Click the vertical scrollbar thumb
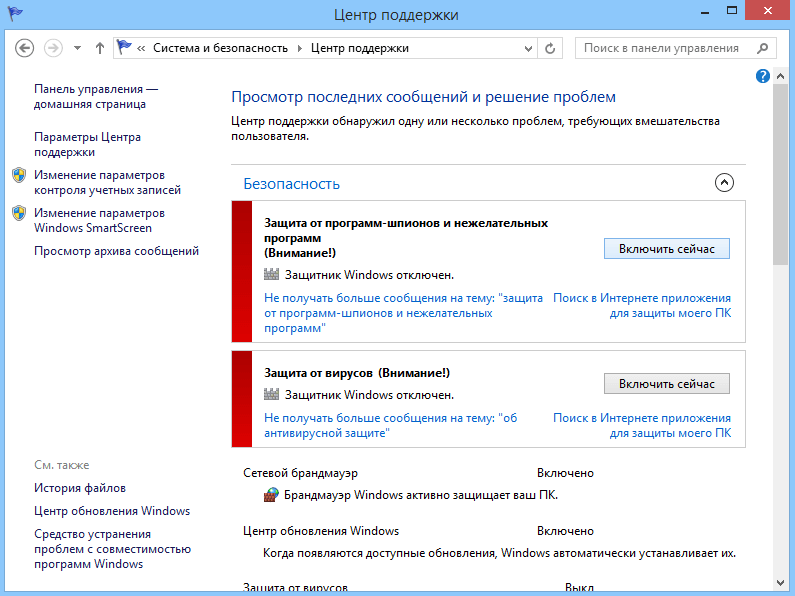The width and height of the screenshot is (795, 596). click(781, 174)
